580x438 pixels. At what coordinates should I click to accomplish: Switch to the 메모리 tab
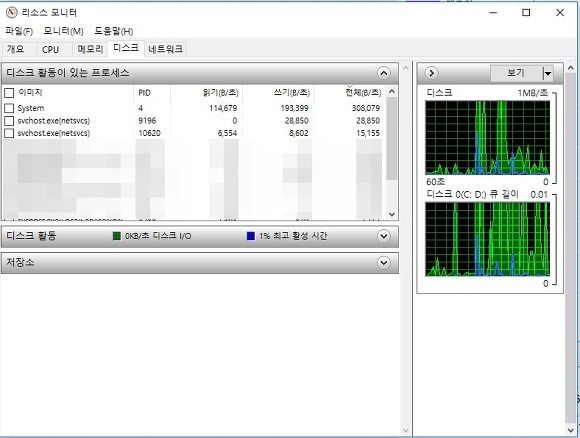[x=90, y=49]
